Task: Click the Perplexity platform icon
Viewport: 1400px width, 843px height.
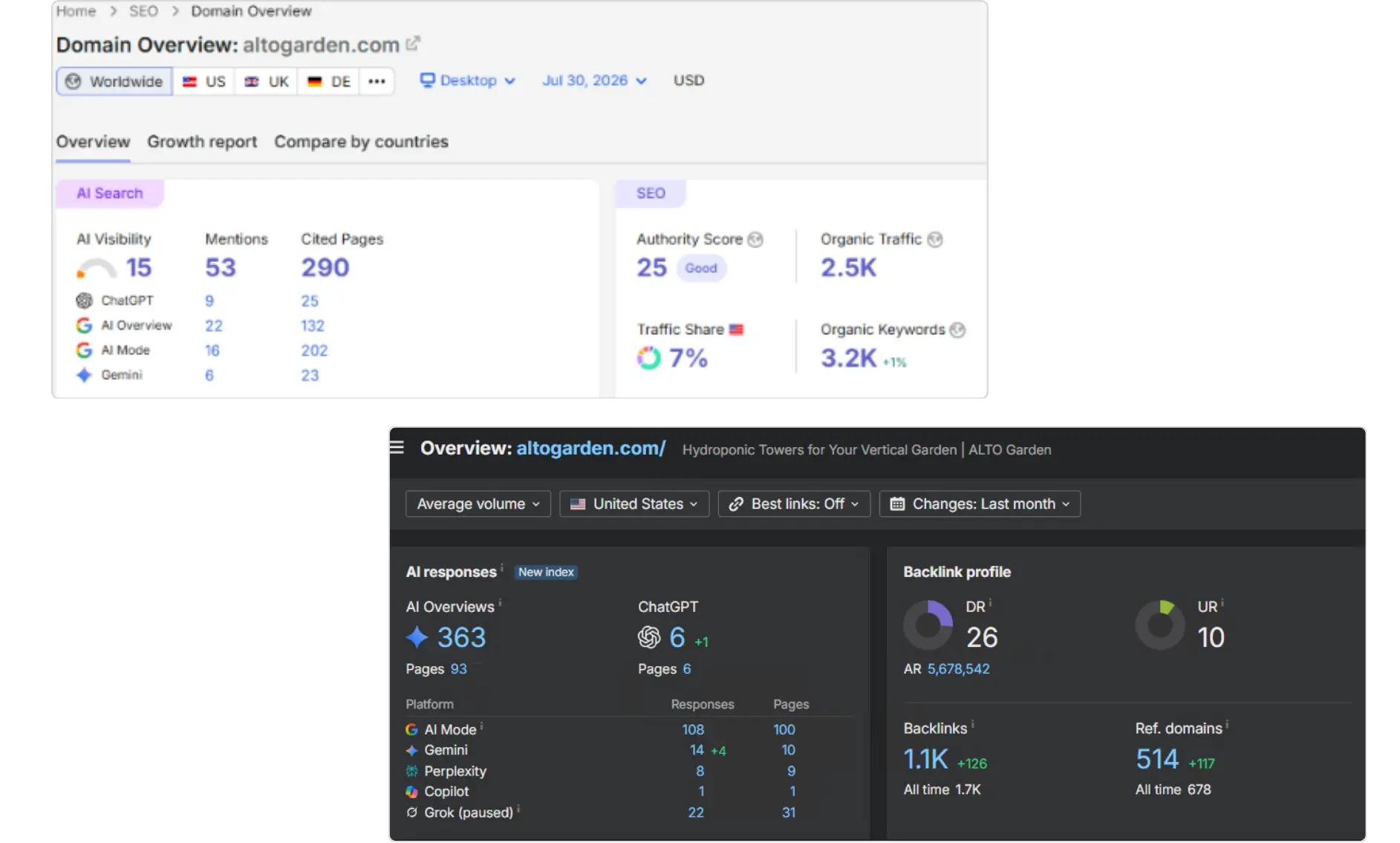Action: 411,771
